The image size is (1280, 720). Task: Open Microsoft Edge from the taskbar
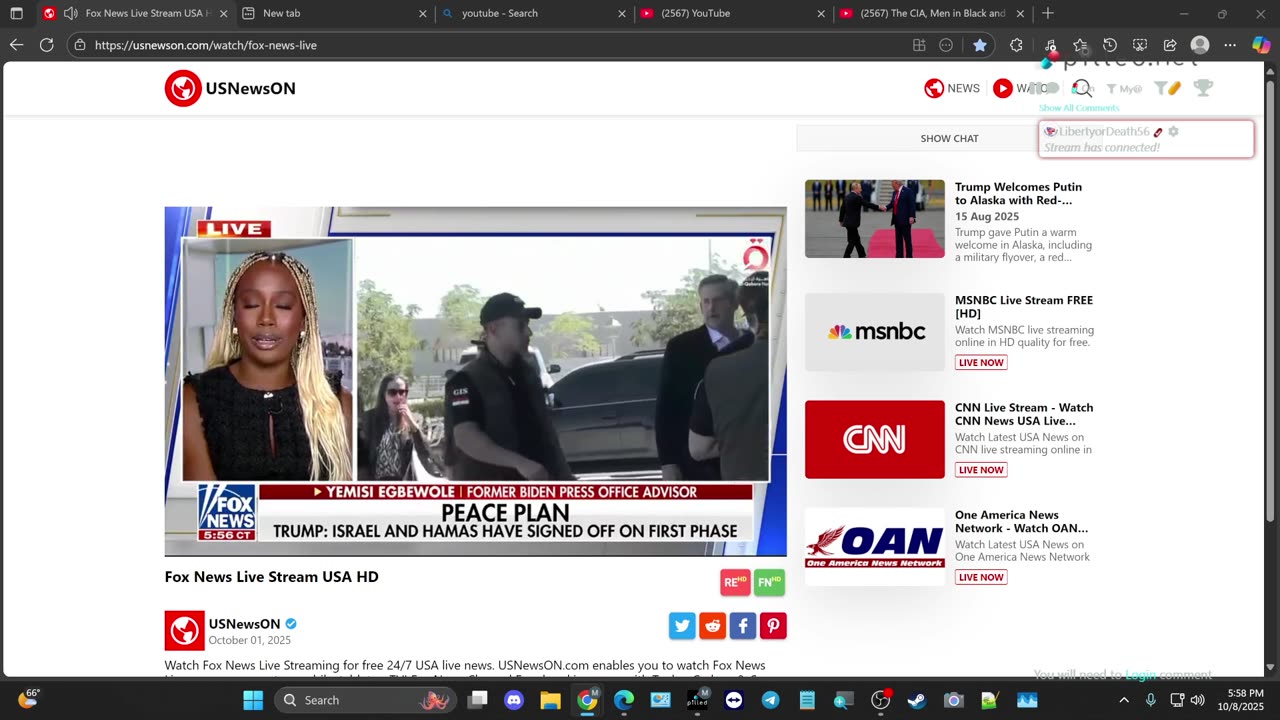click(x=624, y=700)
